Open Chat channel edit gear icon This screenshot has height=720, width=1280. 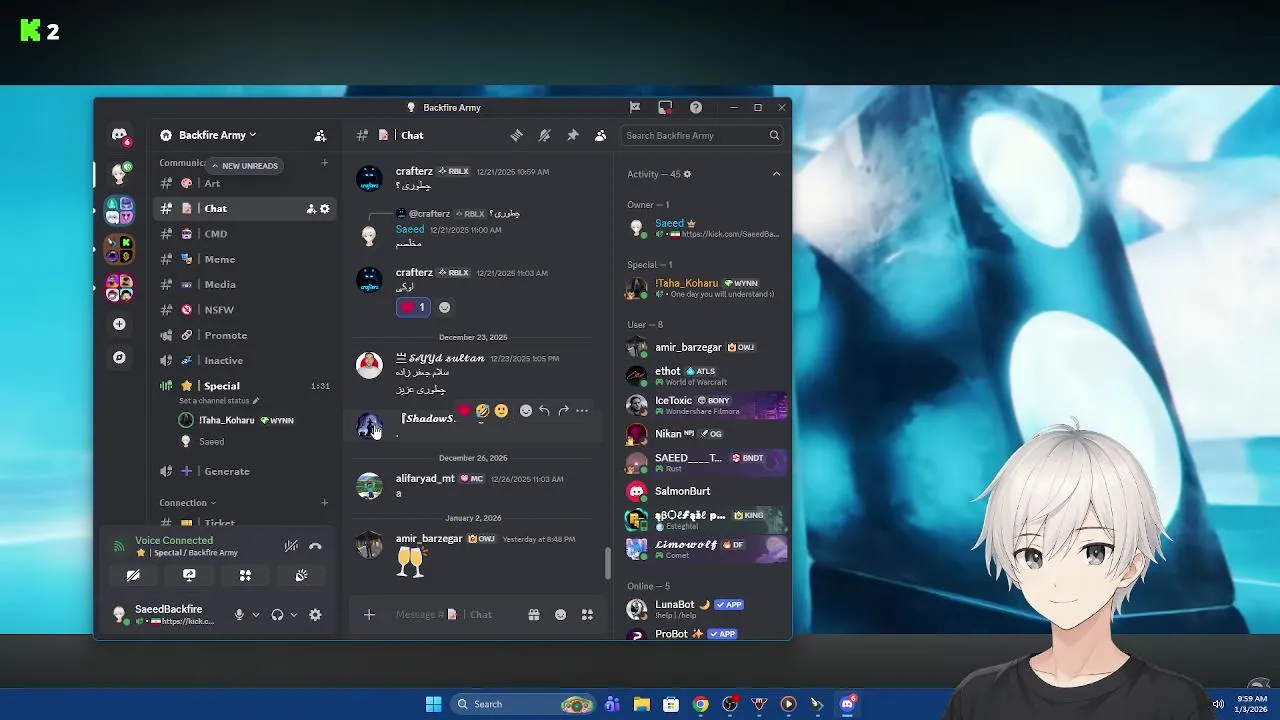pyautogui.click(x=324, y=209)
